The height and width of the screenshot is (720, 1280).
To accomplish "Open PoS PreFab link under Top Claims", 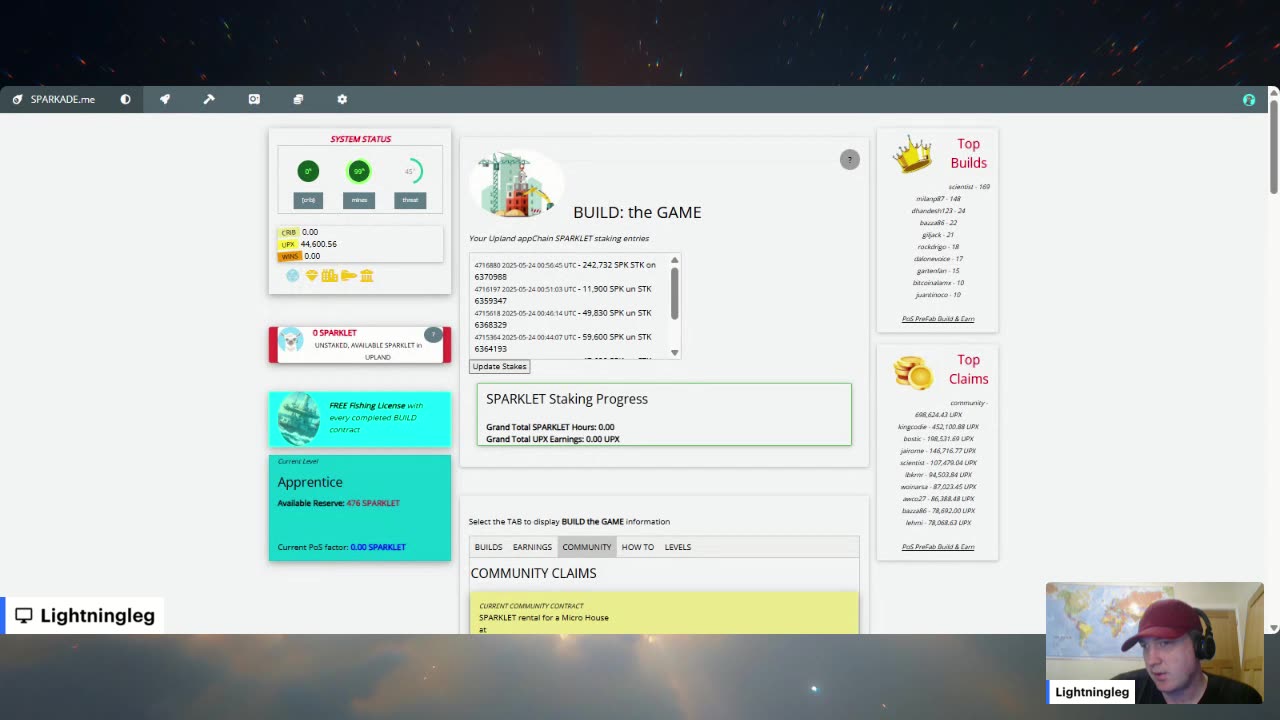I will coord(938,547).
